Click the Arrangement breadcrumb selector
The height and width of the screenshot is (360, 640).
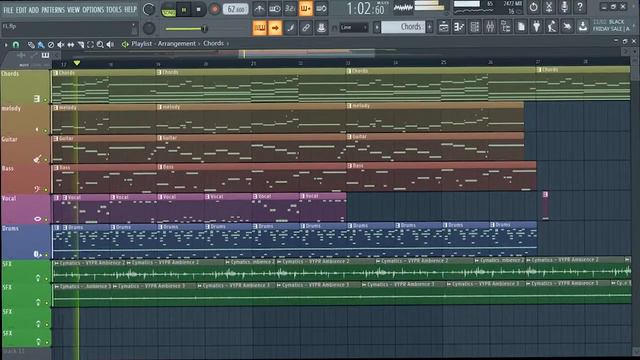[177, 44]
